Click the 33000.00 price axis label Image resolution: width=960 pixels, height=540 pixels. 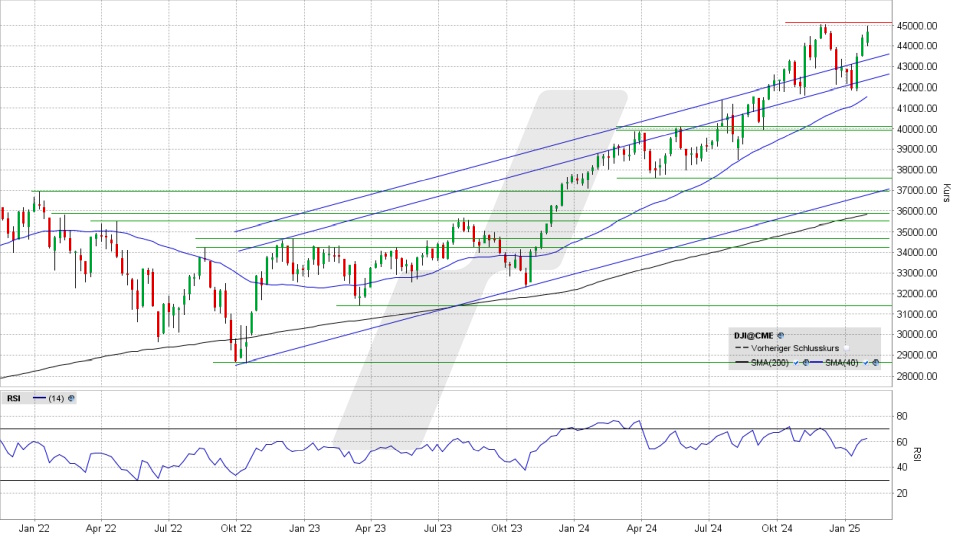pos(917,273)
